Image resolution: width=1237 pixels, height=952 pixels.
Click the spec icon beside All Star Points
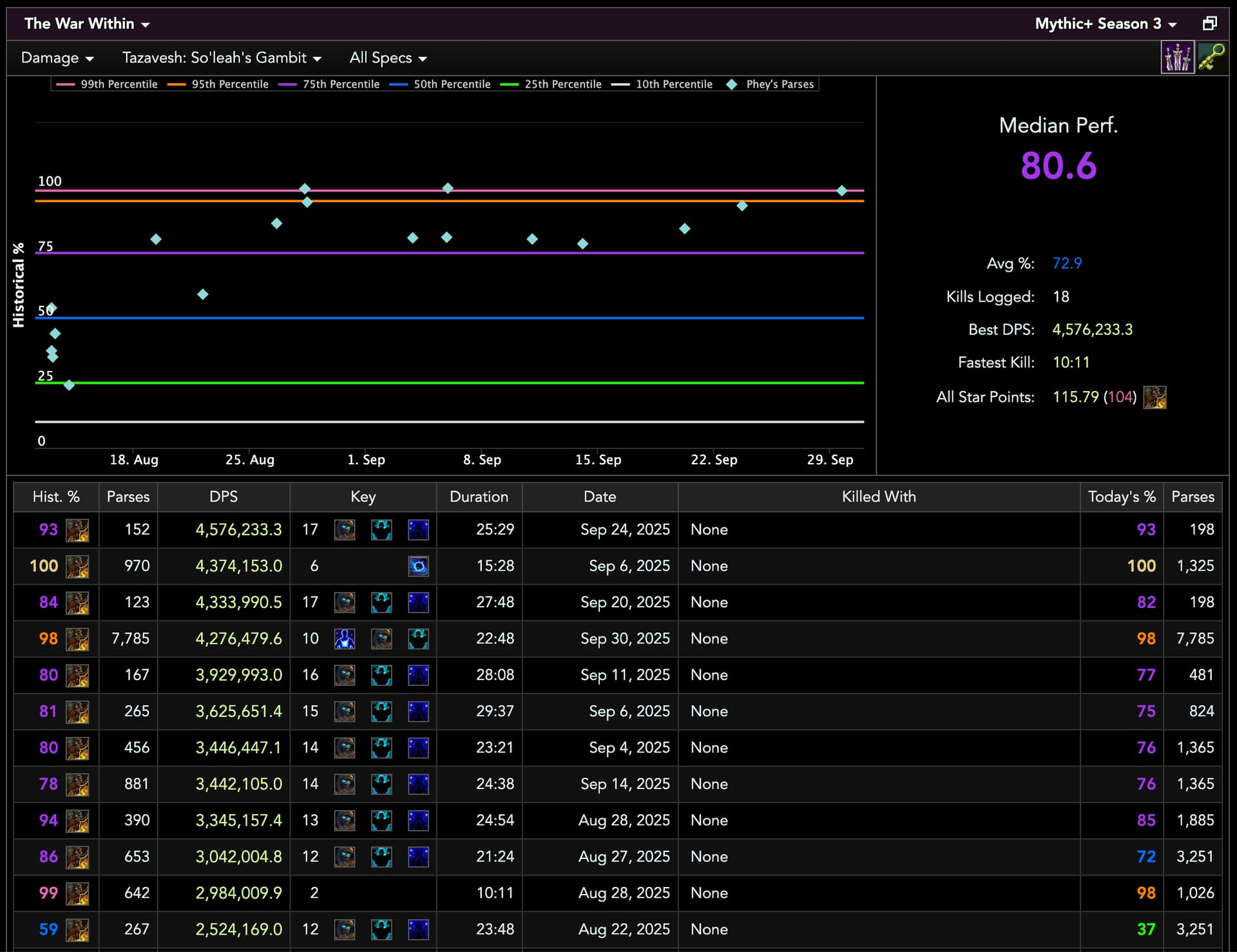1155,397
